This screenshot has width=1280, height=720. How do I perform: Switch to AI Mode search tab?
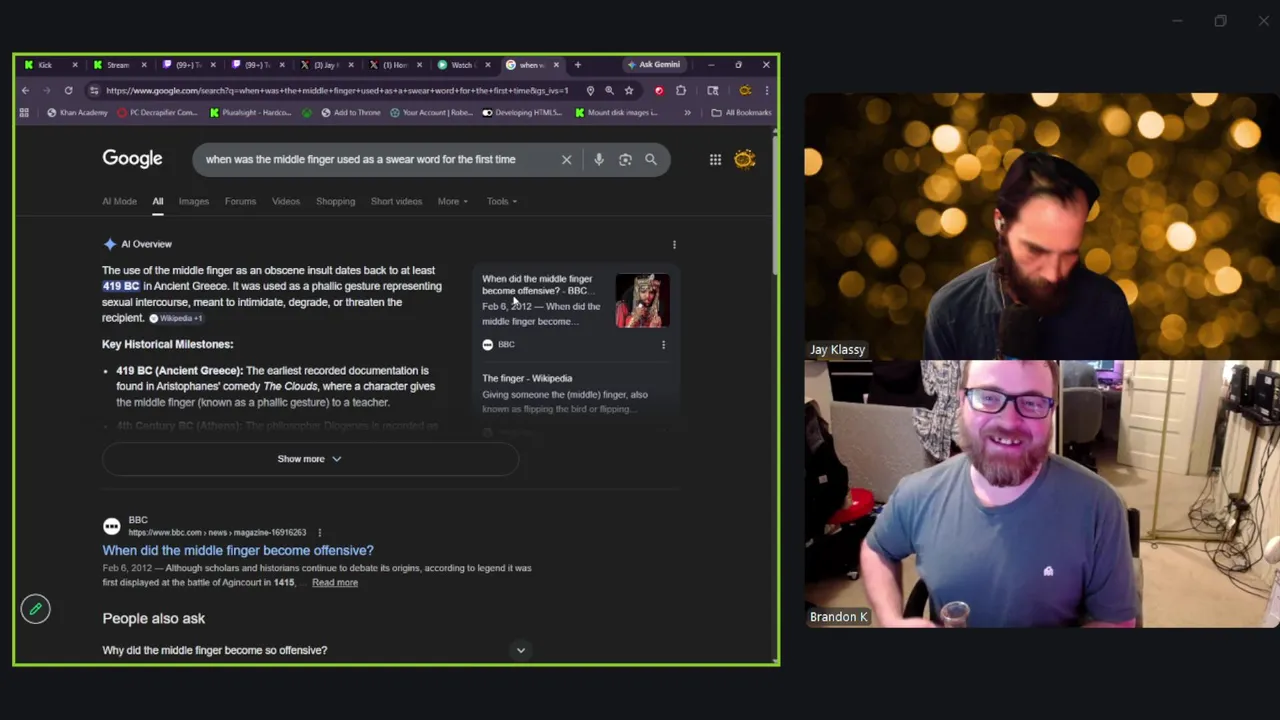(x=119, y=201)
